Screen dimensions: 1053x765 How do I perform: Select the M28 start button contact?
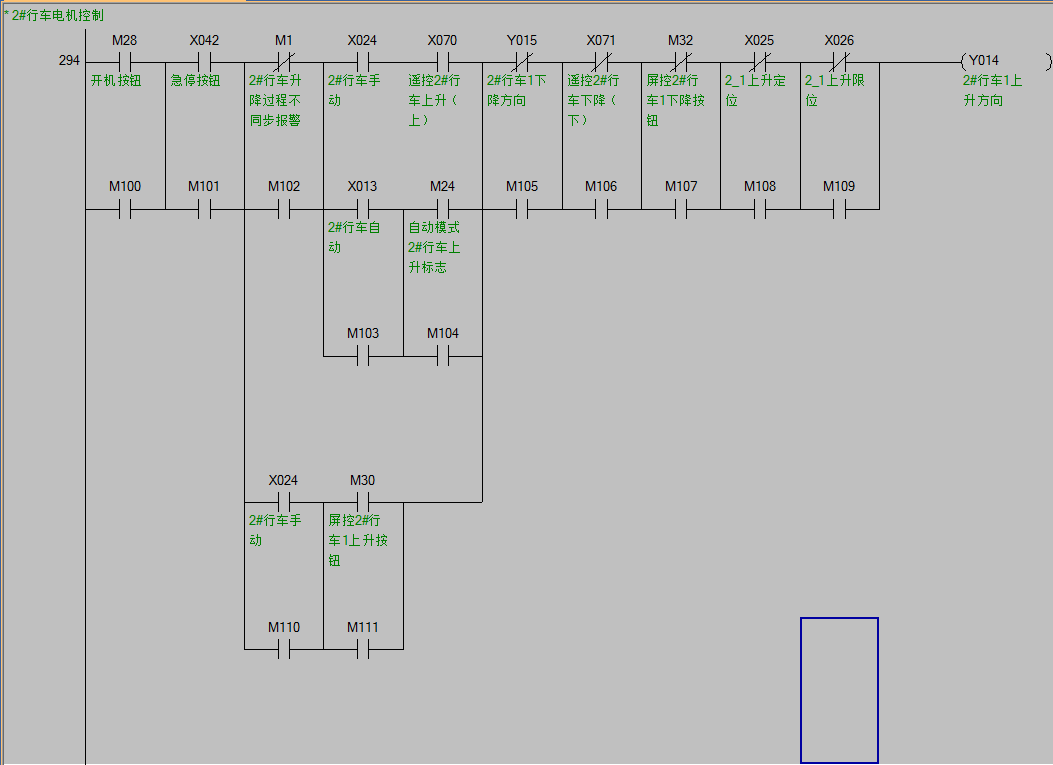pyautogui.click(x=125, y=62)
